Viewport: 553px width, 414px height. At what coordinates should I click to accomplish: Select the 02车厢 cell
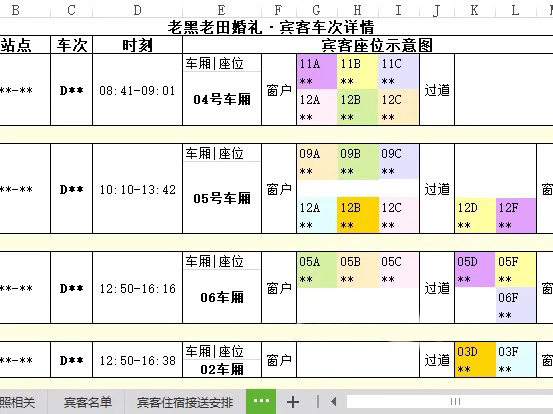(222, 369)
